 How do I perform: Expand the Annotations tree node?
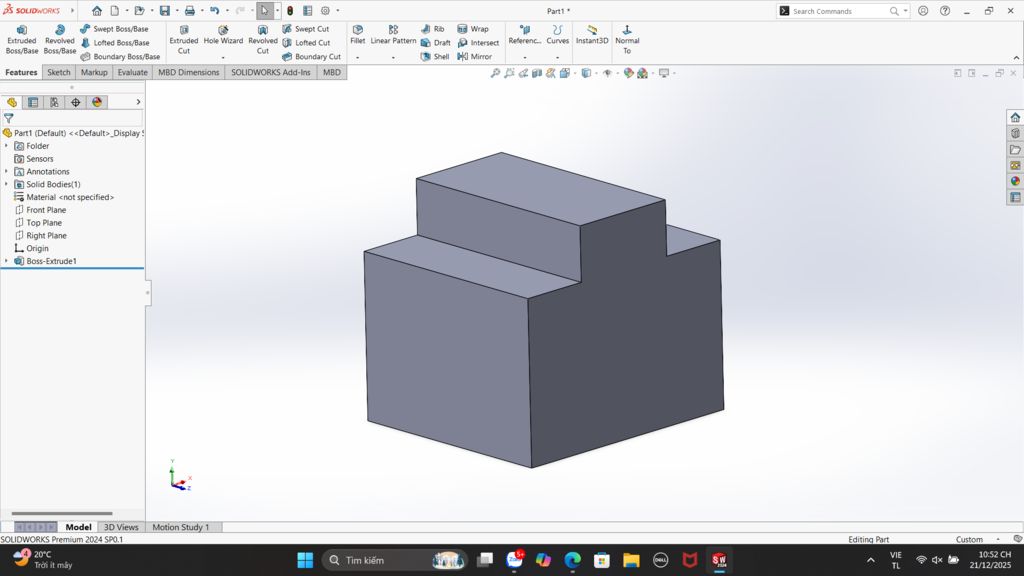[x=7, y=171]
